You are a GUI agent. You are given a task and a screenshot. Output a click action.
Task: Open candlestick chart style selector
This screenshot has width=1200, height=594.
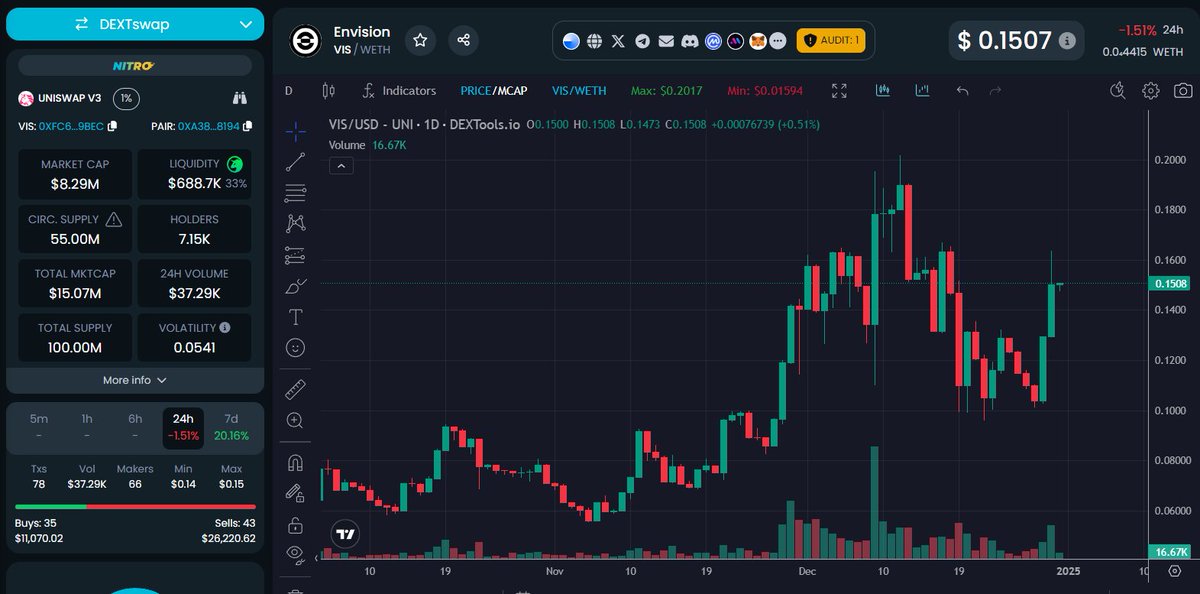(x=328, y=91)
